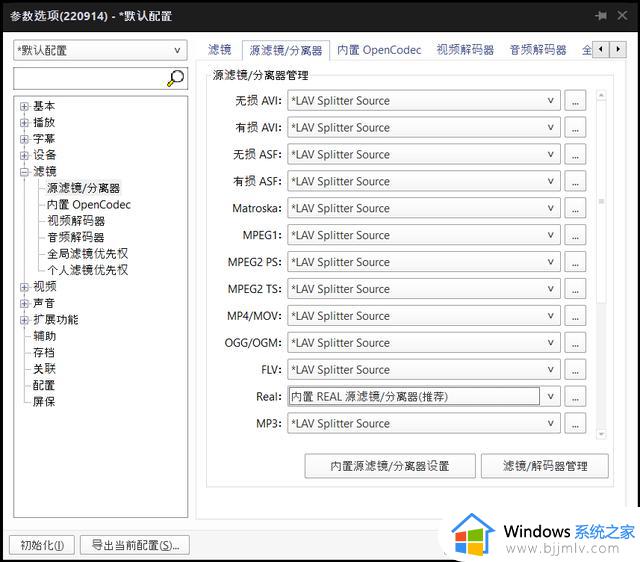Select 内置 OpenCodec in the tree

[89, 204]
